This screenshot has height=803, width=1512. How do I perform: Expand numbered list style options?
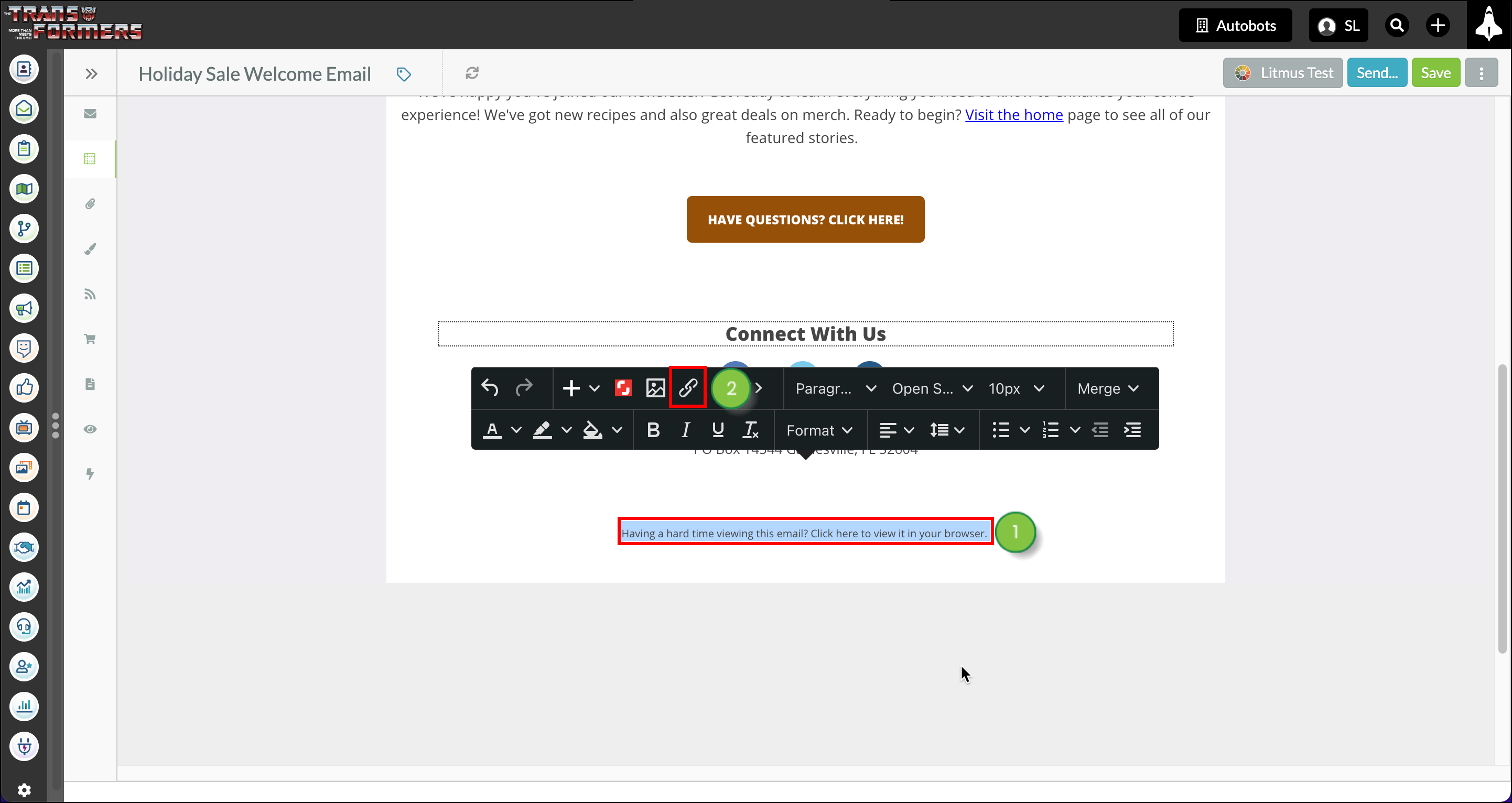(1075, 430)
